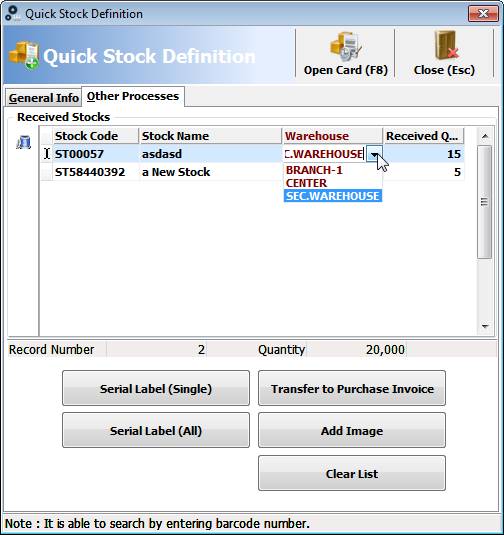Click the scrollbar up arrow
This screenshot has height=535, width=504.
click(485, 136)
